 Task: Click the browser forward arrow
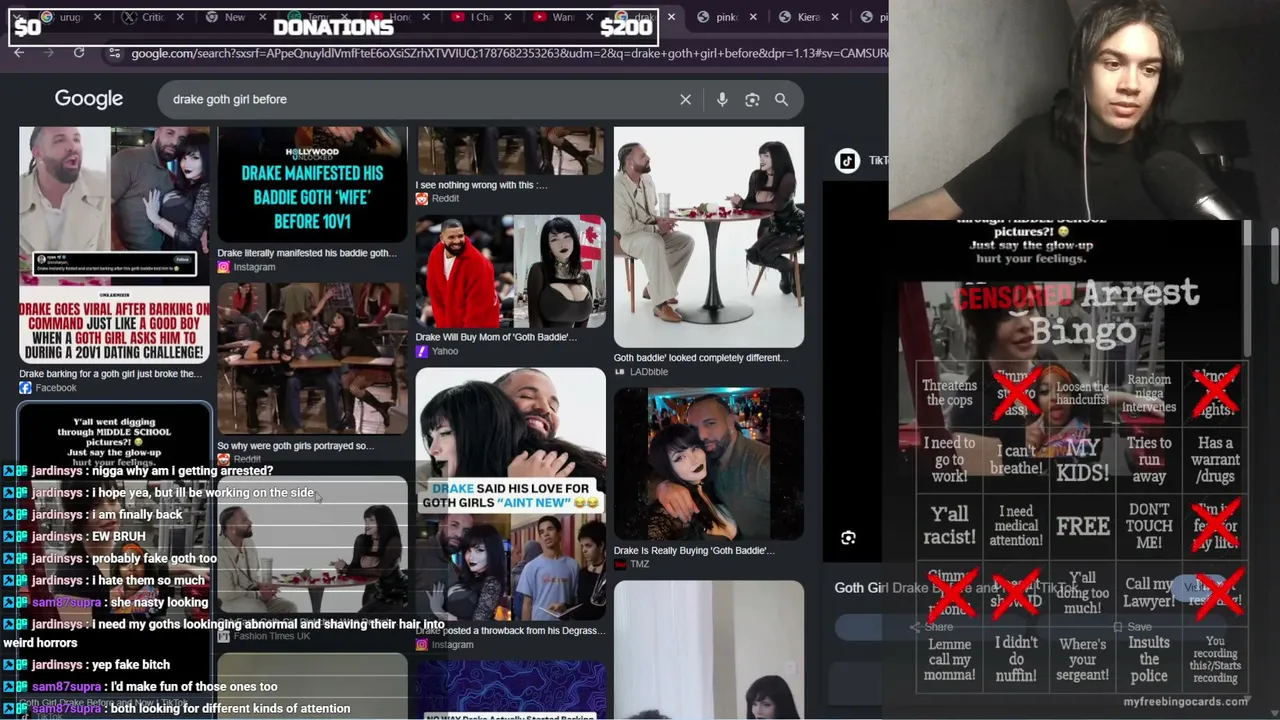click(x=48, y=52)
